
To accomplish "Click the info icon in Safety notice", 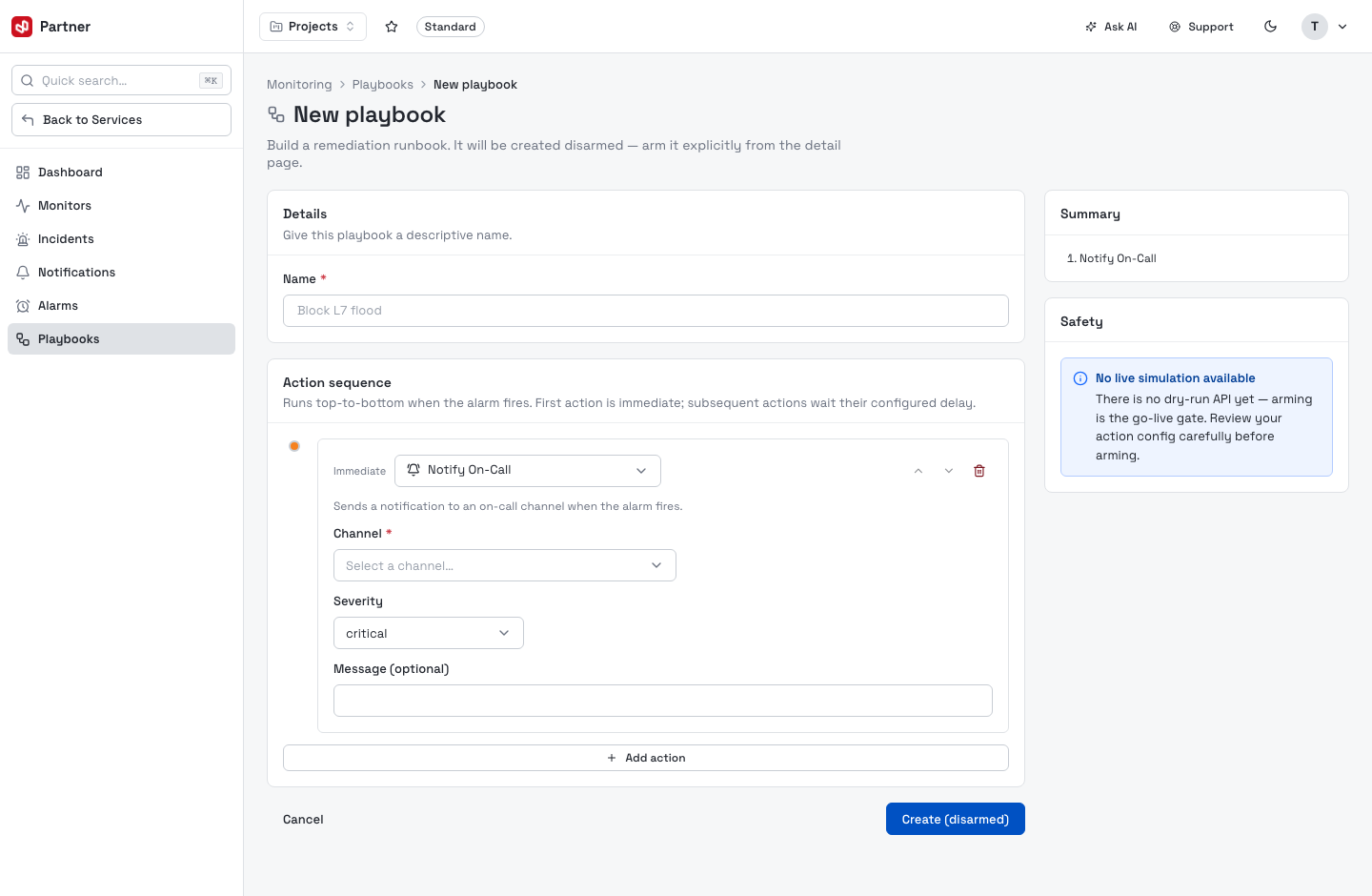I will [1080, 378].
